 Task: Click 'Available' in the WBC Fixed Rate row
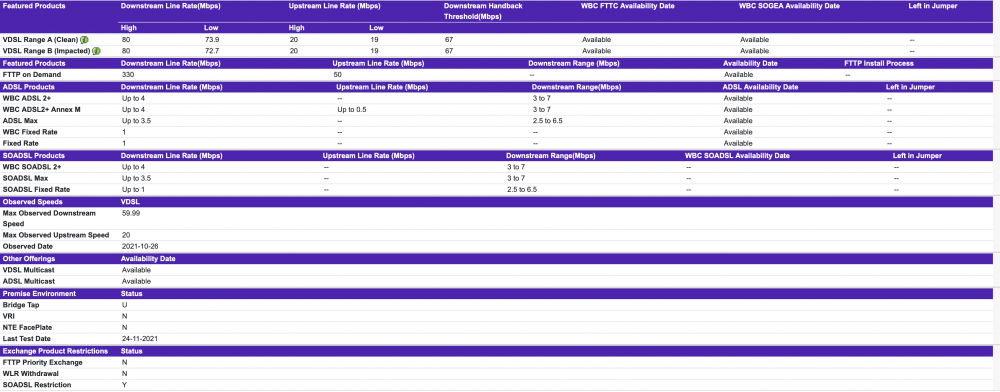click(x=738, y=132)
